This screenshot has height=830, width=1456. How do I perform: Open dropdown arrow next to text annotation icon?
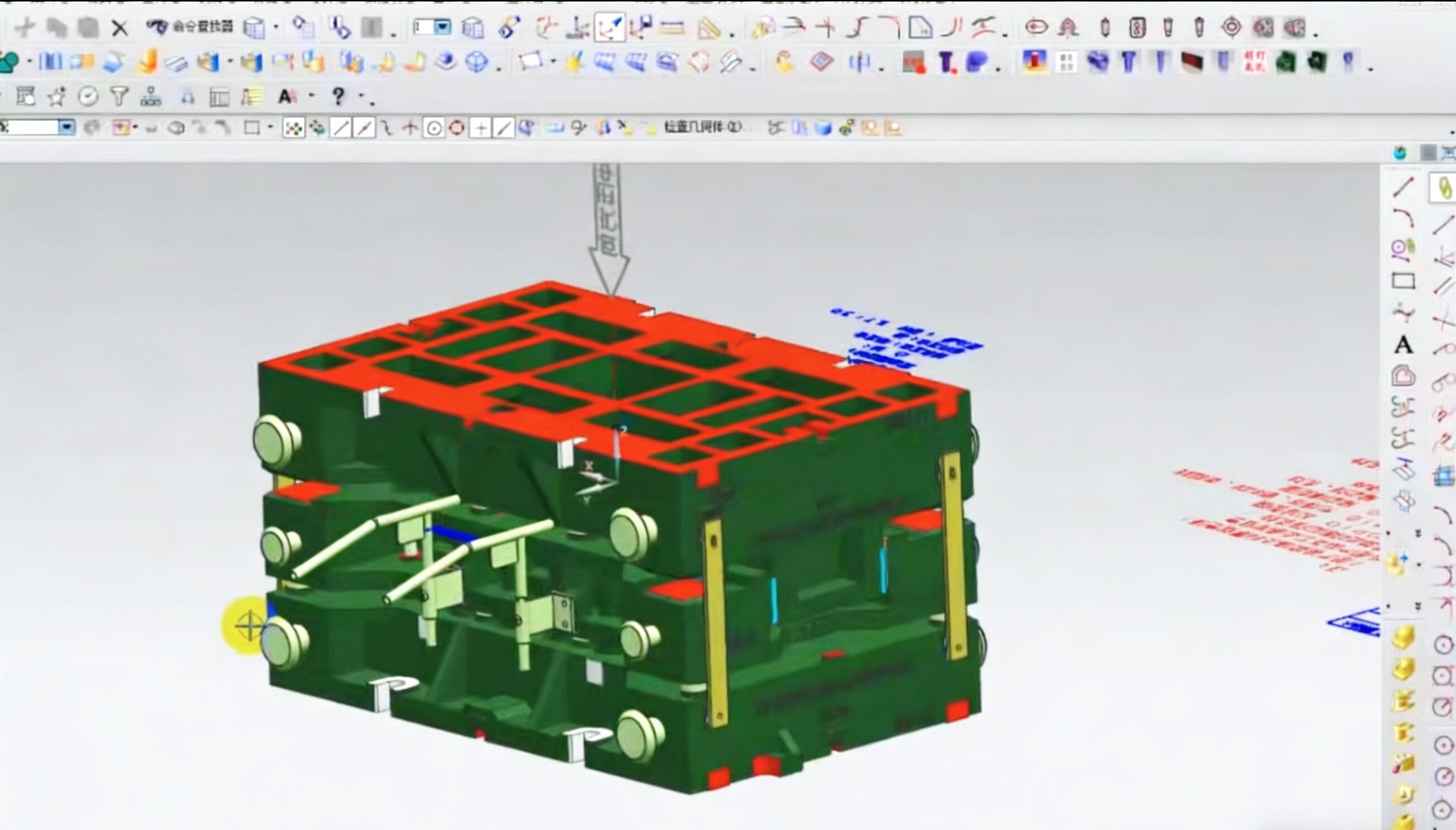point(311,96)
